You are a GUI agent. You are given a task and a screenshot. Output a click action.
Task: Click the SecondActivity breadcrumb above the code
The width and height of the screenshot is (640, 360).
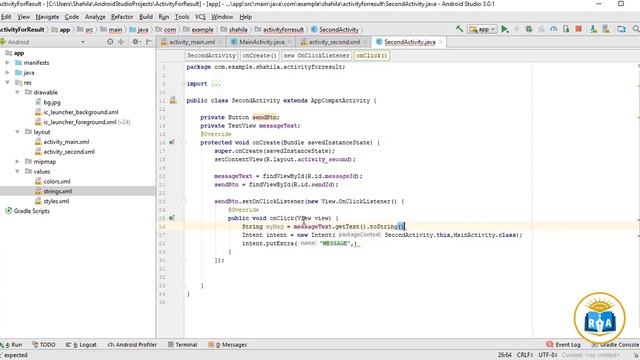[x=211, y=55]
